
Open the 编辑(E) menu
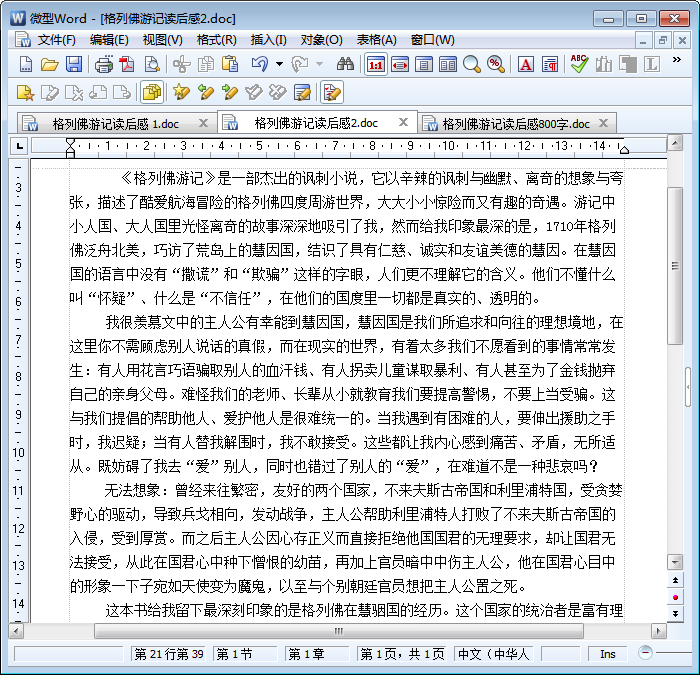[109, 40]
